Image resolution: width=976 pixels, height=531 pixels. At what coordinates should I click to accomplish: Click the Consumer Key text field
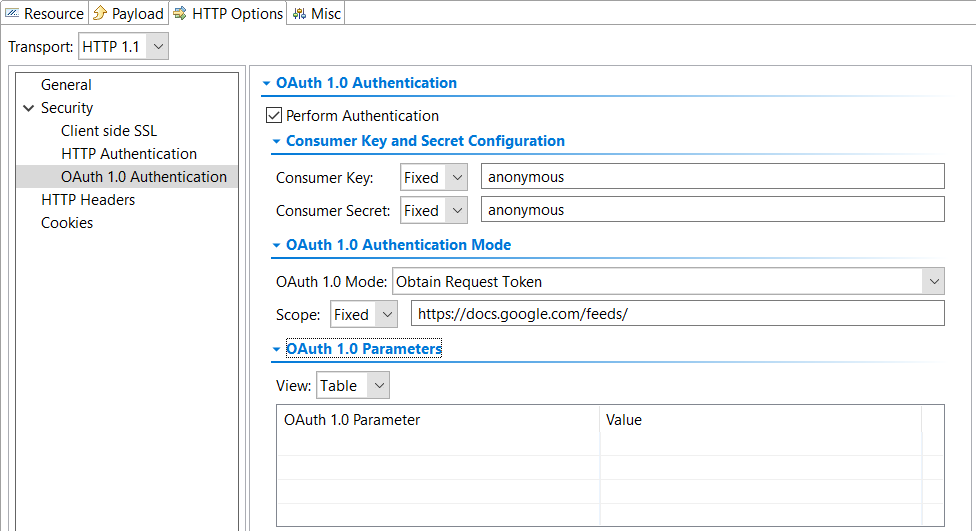click(713, 176)
